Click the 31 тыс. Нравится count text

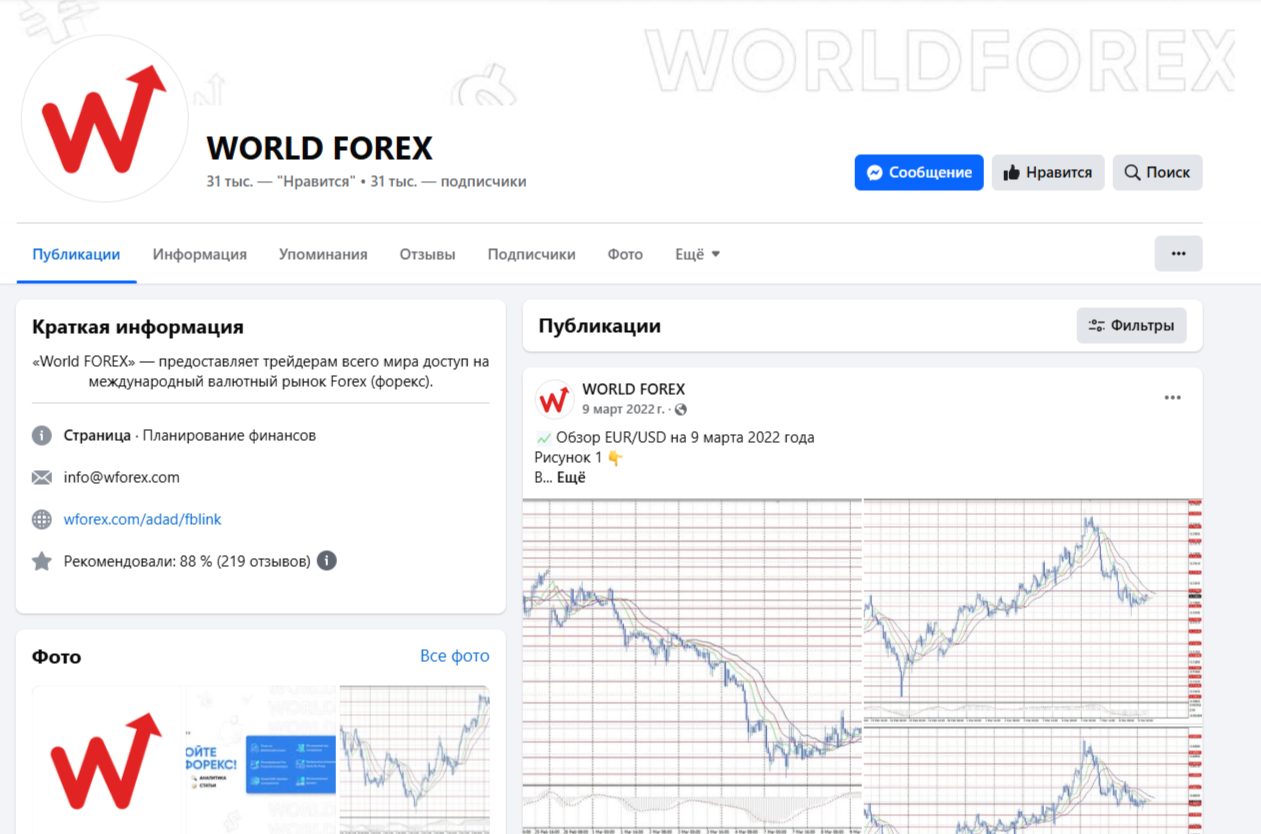(x=281, y=182)
